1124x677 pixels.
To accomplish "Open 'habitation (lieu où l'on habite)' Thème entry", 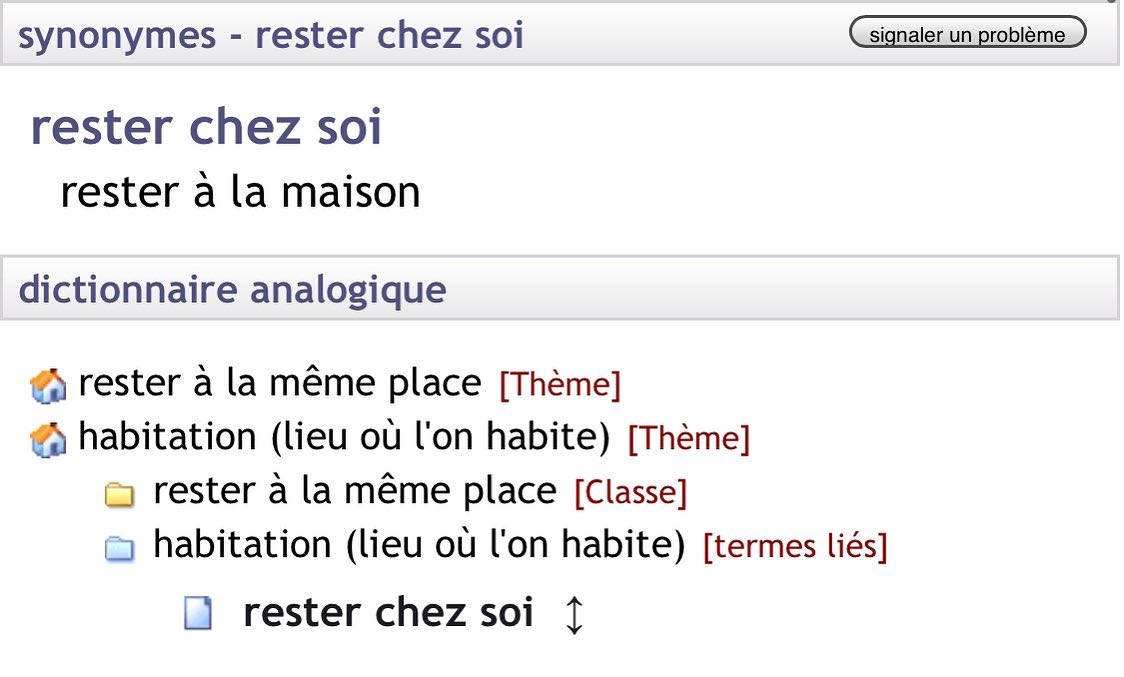I will pyautogui.click(x=344, y=437).
